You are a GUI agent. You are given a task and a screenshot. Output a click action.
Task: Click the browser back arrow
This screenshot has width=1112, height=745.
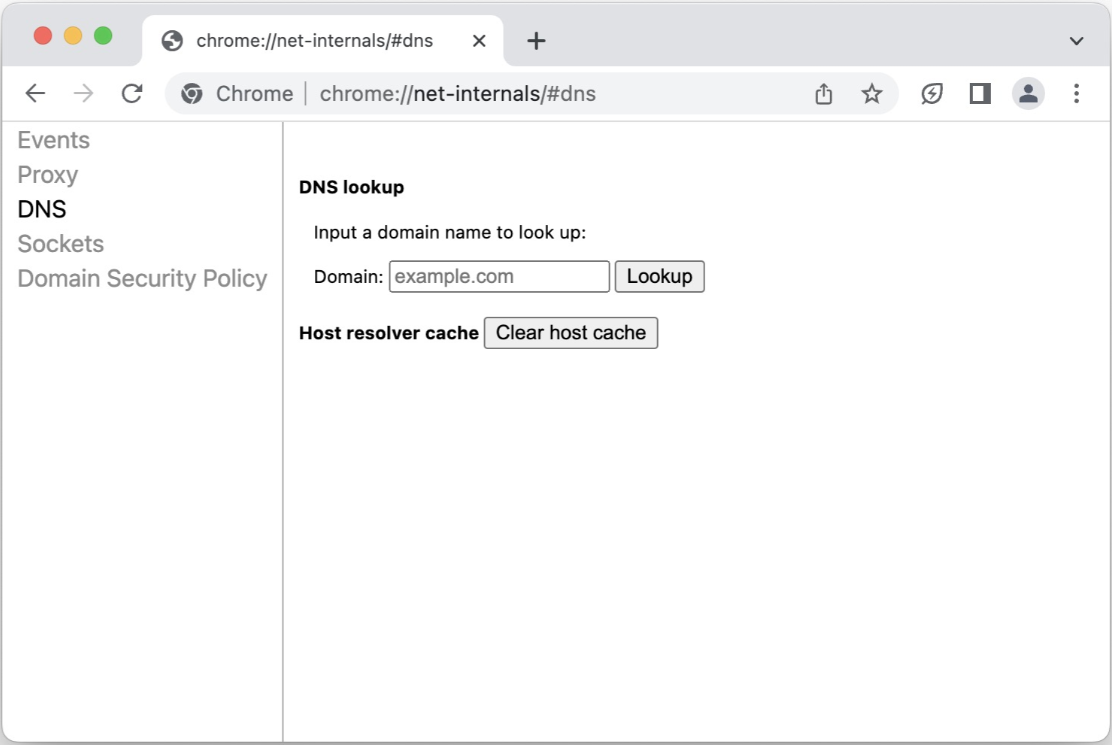tap(35, 94)
